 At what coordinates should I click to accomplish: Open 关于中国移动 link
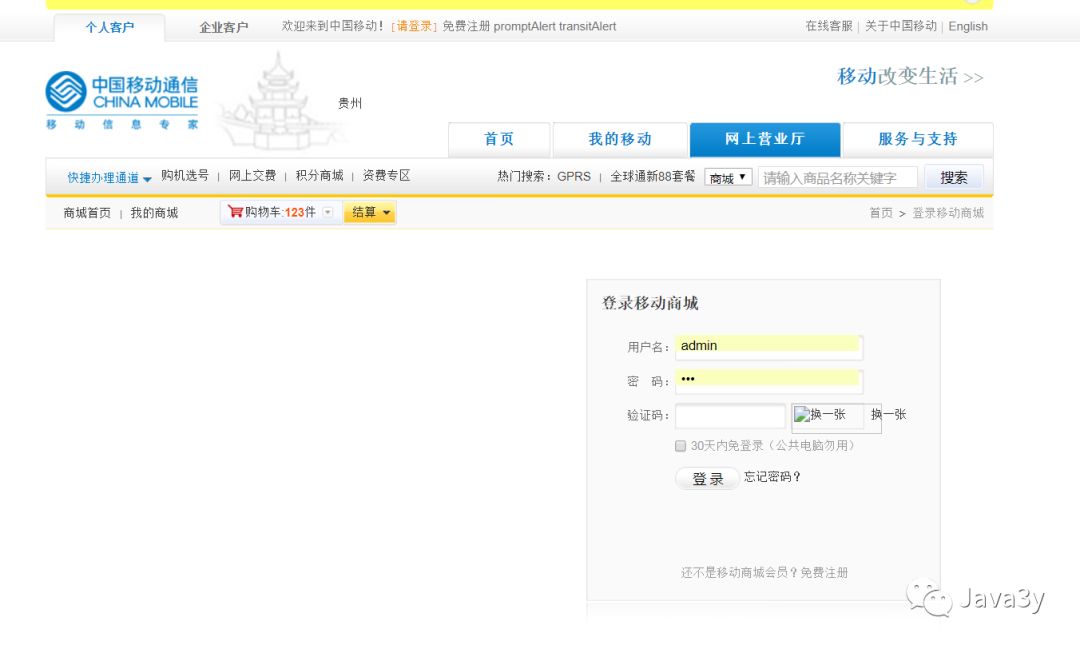click(900, 26)
